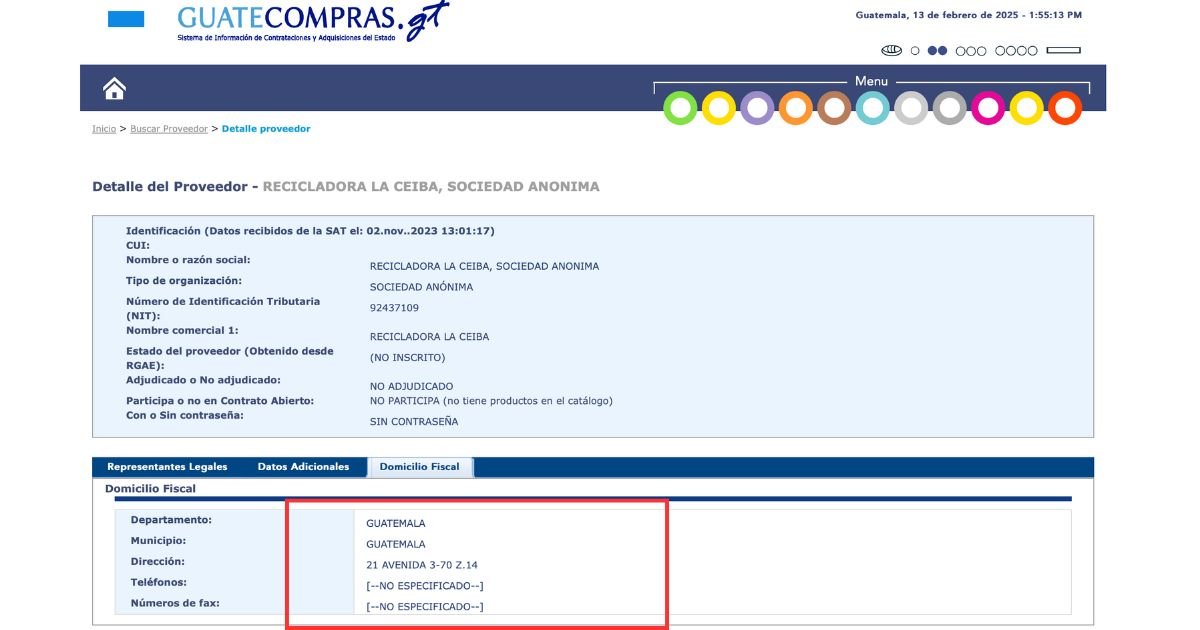Click the empty rectangle icon at top right
The height and width of the screenshot is (630, 1200).
tap(1063, 51)
